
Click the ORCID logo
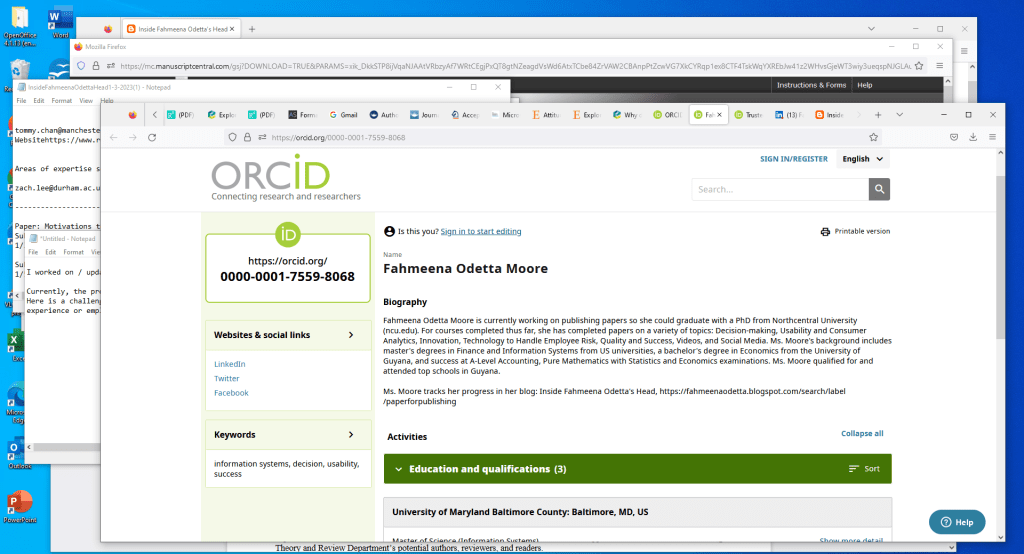click(x=285, y=177)
